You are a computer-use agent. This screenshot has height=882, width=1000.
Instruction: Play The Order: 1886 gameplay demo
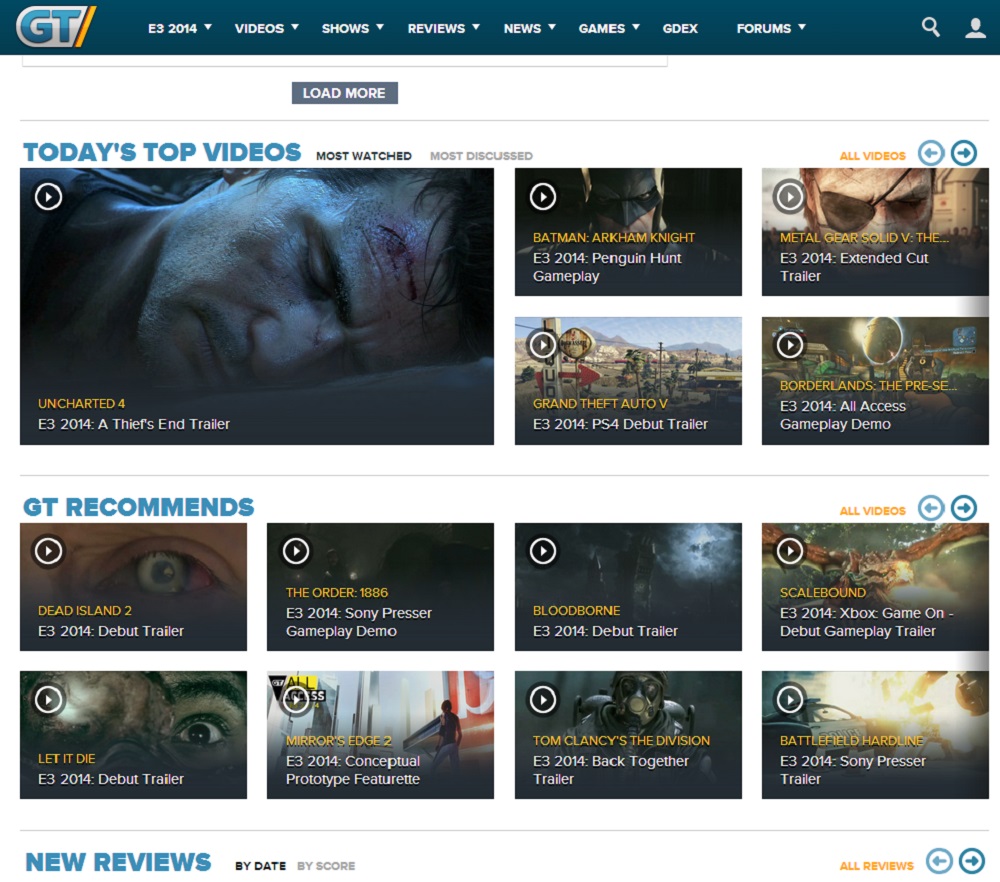pos(296,551)
